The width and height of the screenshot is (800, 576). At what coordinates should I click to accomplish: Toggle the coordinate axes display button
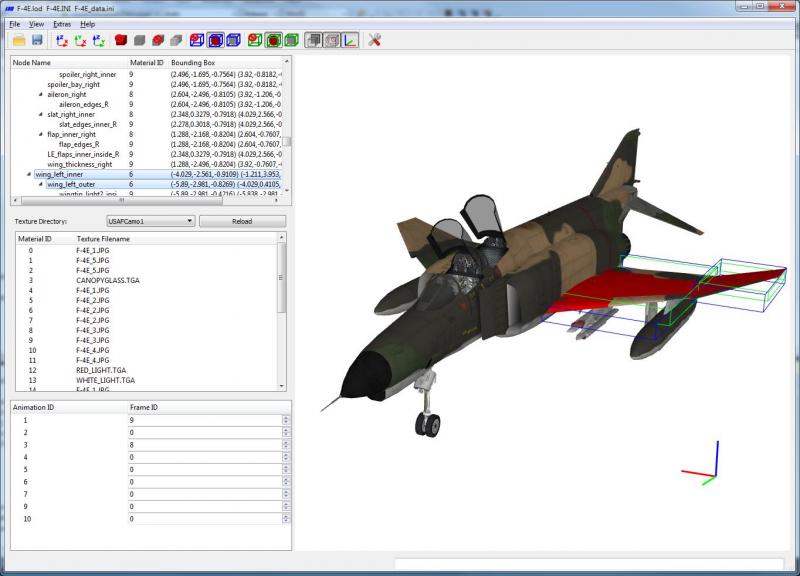coord(350,40)
